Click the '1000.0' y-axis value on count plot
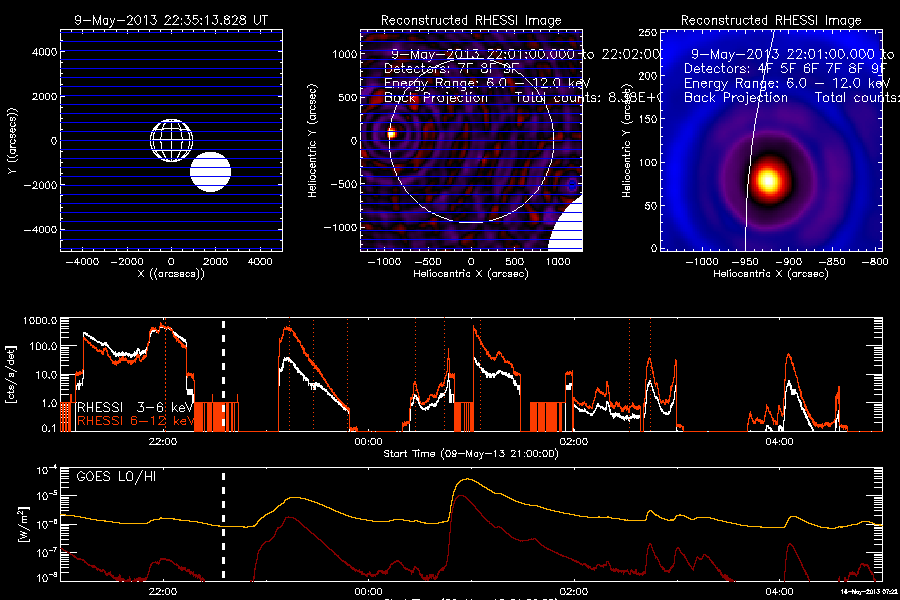Viewport: 900px width, 600px height. tap(40, 320)
